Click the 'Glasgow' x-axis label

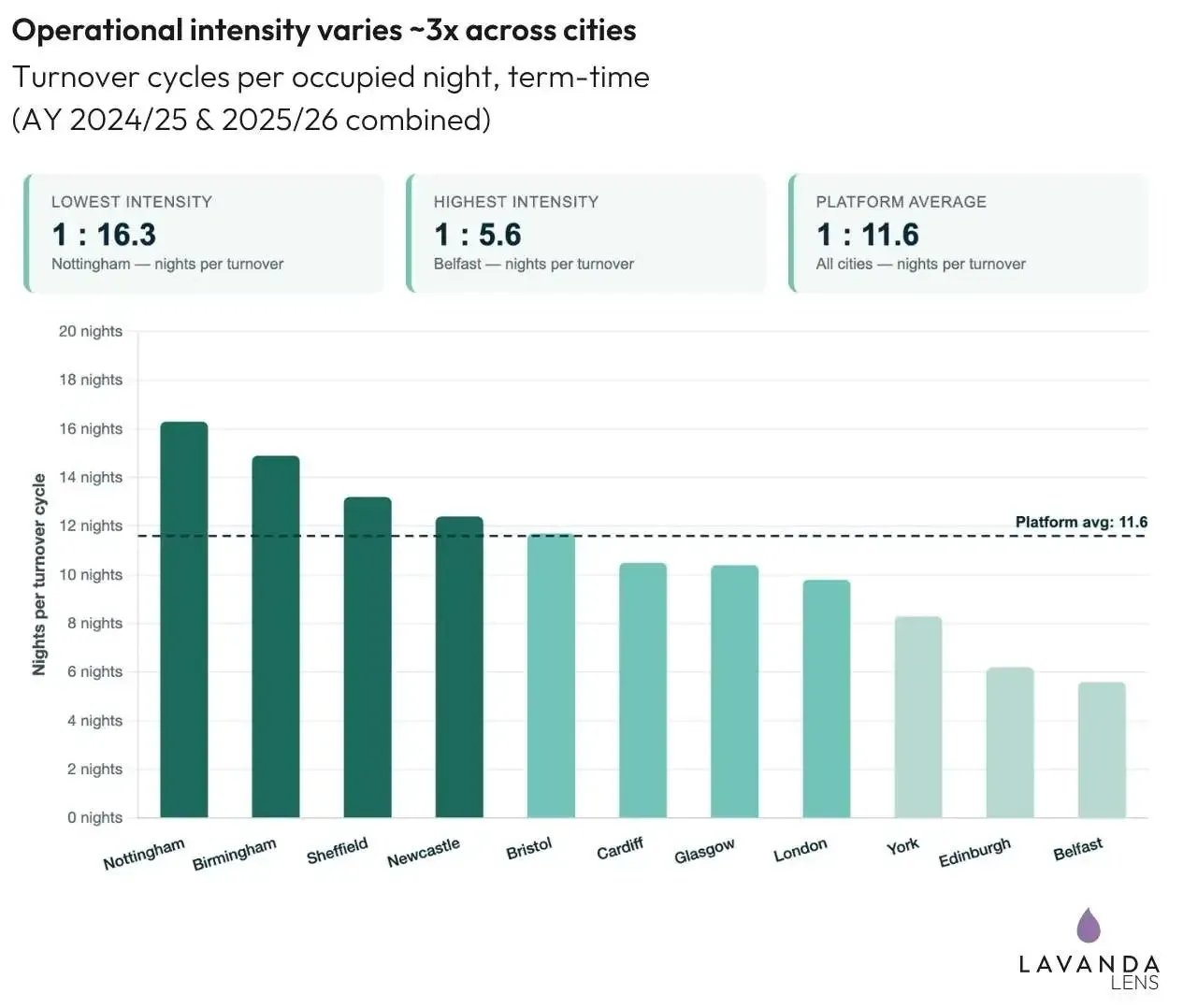pos(704,851)
